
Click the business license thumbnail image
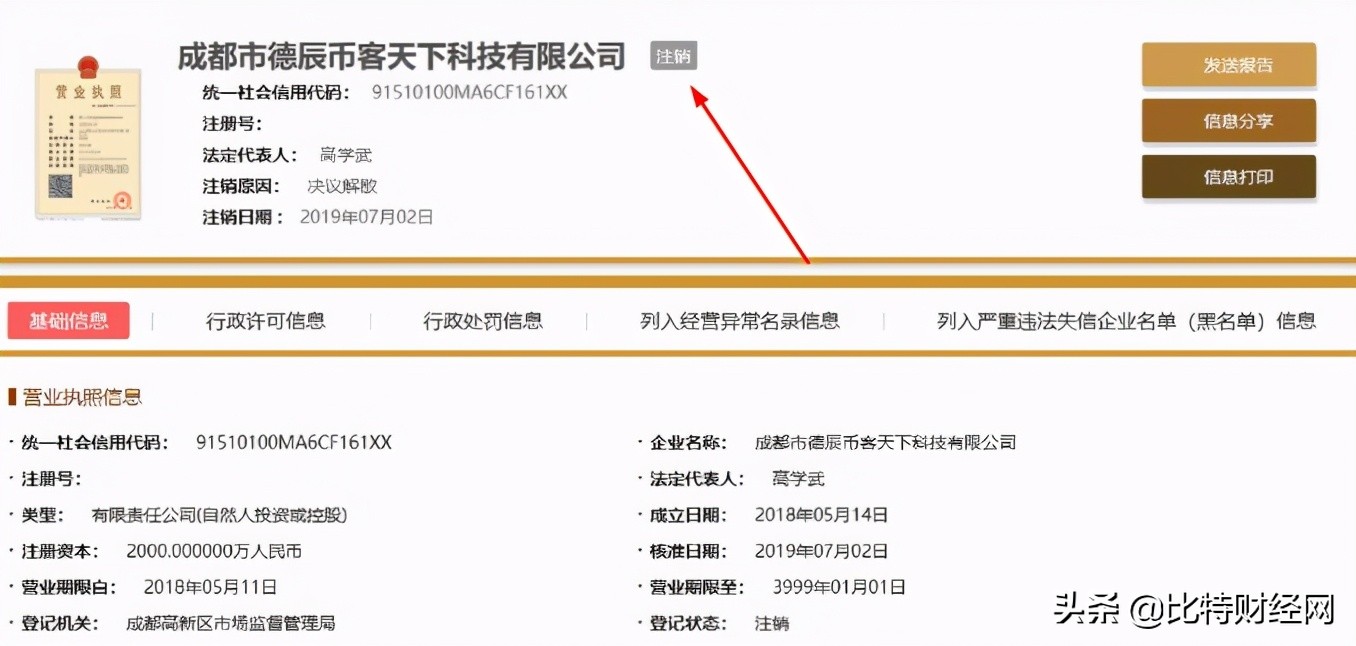(x=88, y=137)
